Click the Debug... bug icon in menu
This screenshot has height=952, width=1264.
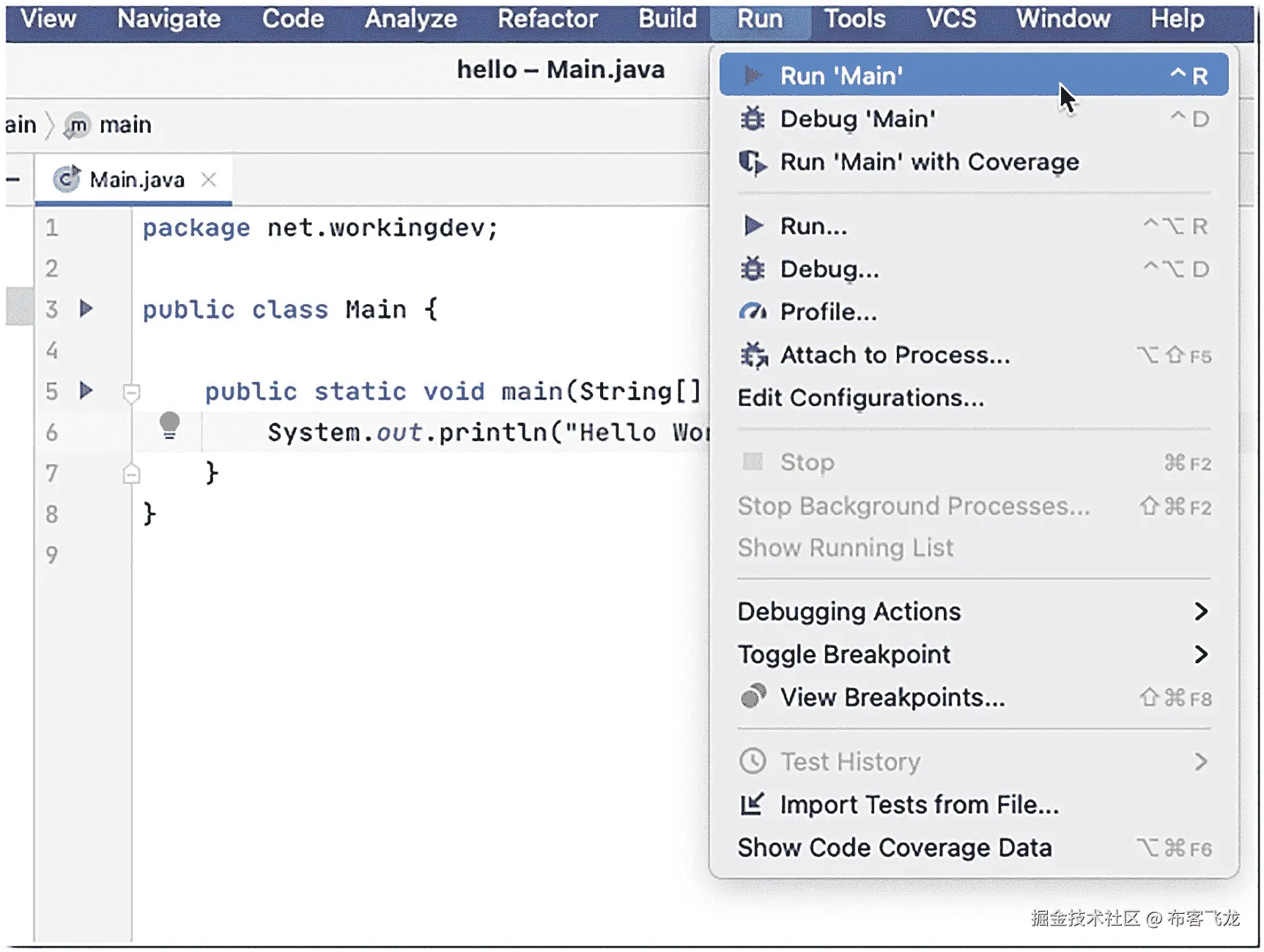pos(753,269)
